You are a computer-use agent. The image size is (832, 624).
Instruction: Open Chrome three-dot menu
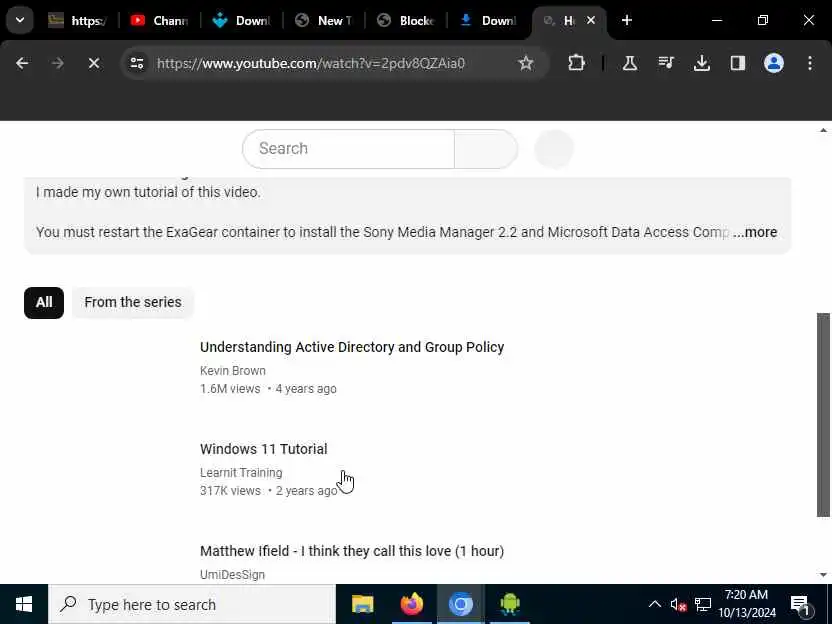point(810,64)
